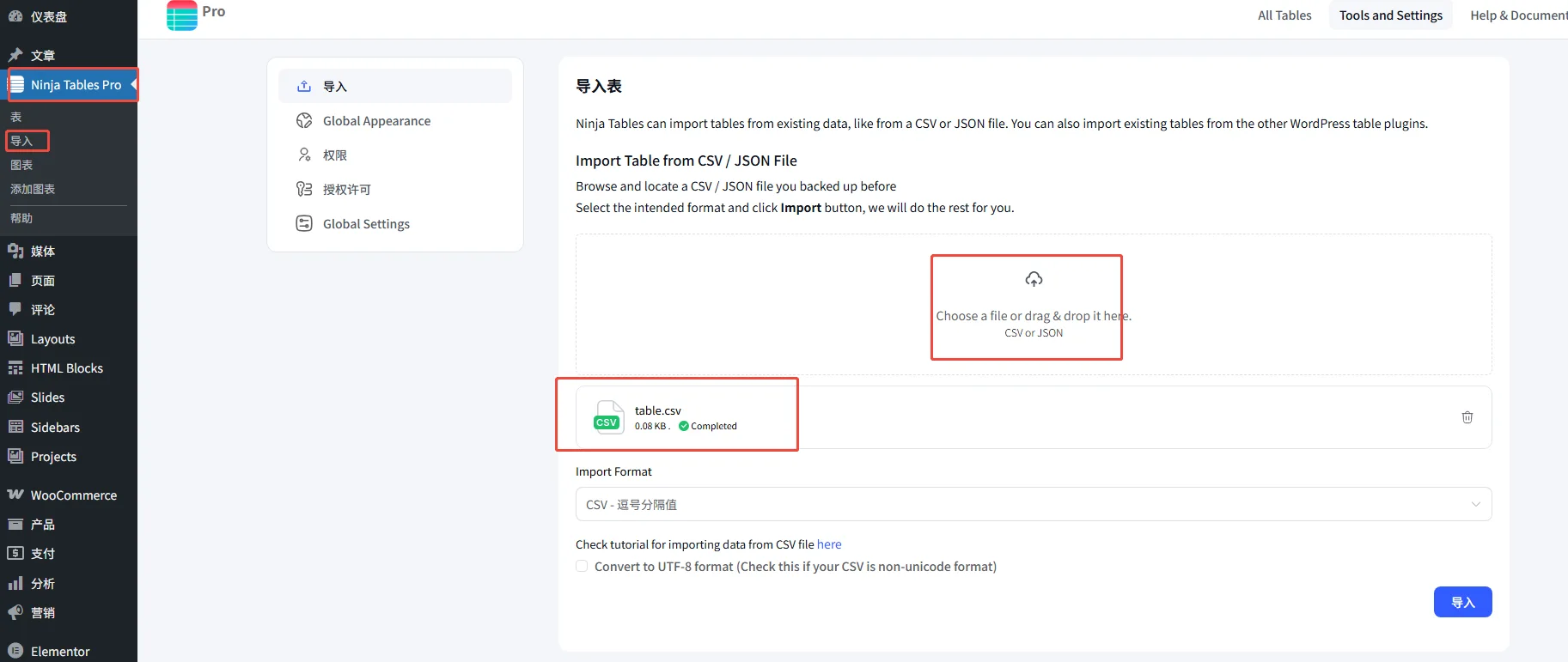Image resolution: width=1568 pixels, height=662 pixels.
Task: Click the table.csv file name
Action: (658, 410)
